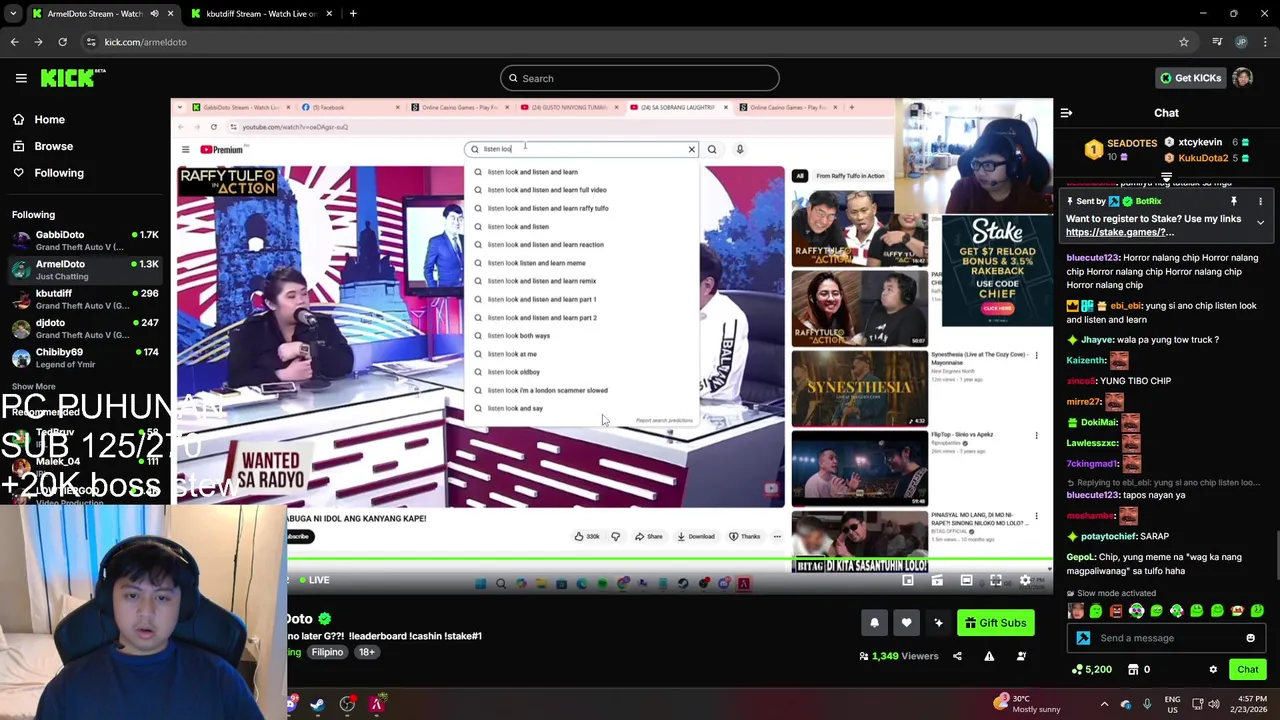Open the player settings gear
The width and height of the screenshot is (1280, 720).
coord(1024,580)
